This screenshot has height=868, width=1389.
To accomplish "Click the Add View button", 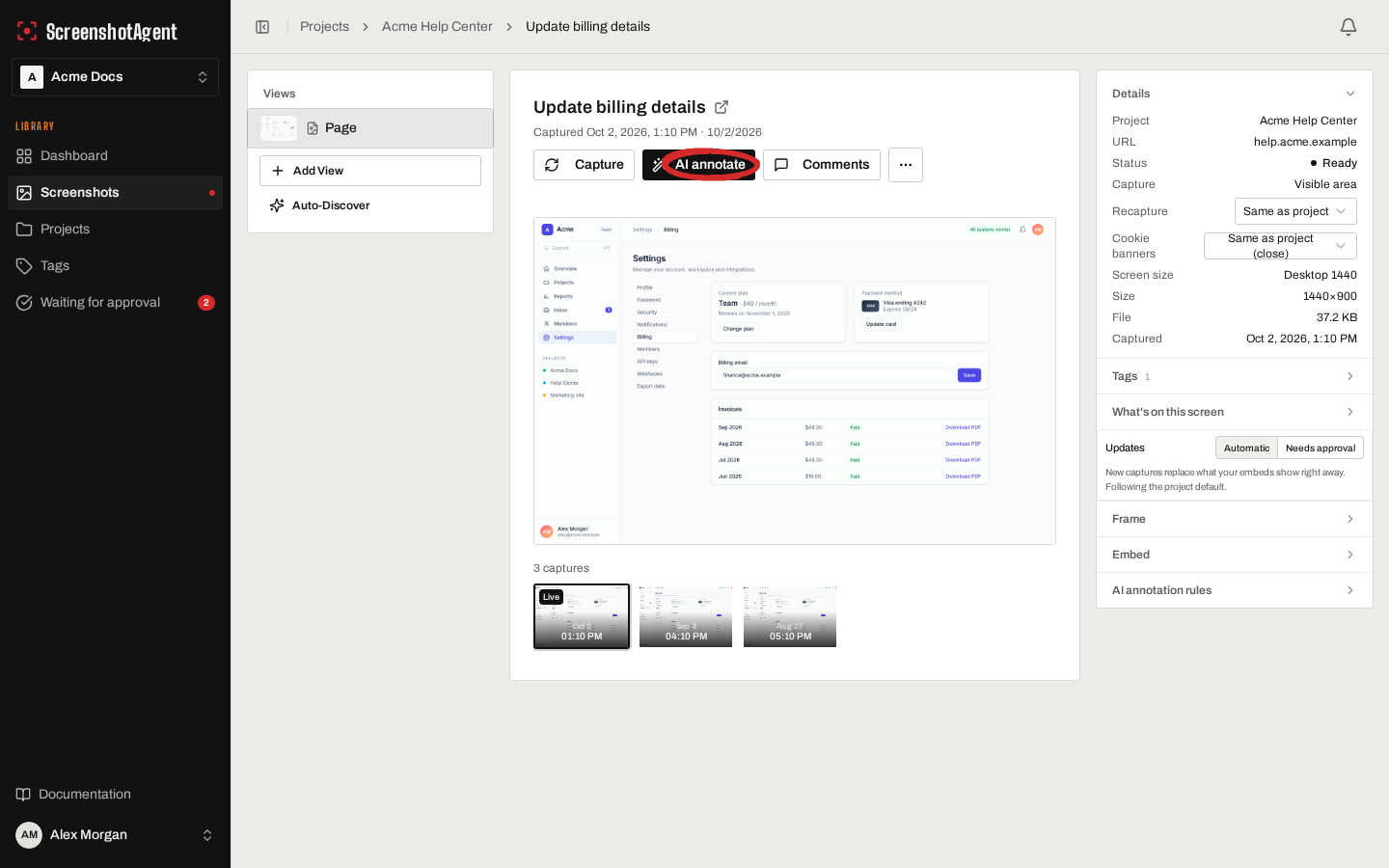I will [x=370, y=171].
